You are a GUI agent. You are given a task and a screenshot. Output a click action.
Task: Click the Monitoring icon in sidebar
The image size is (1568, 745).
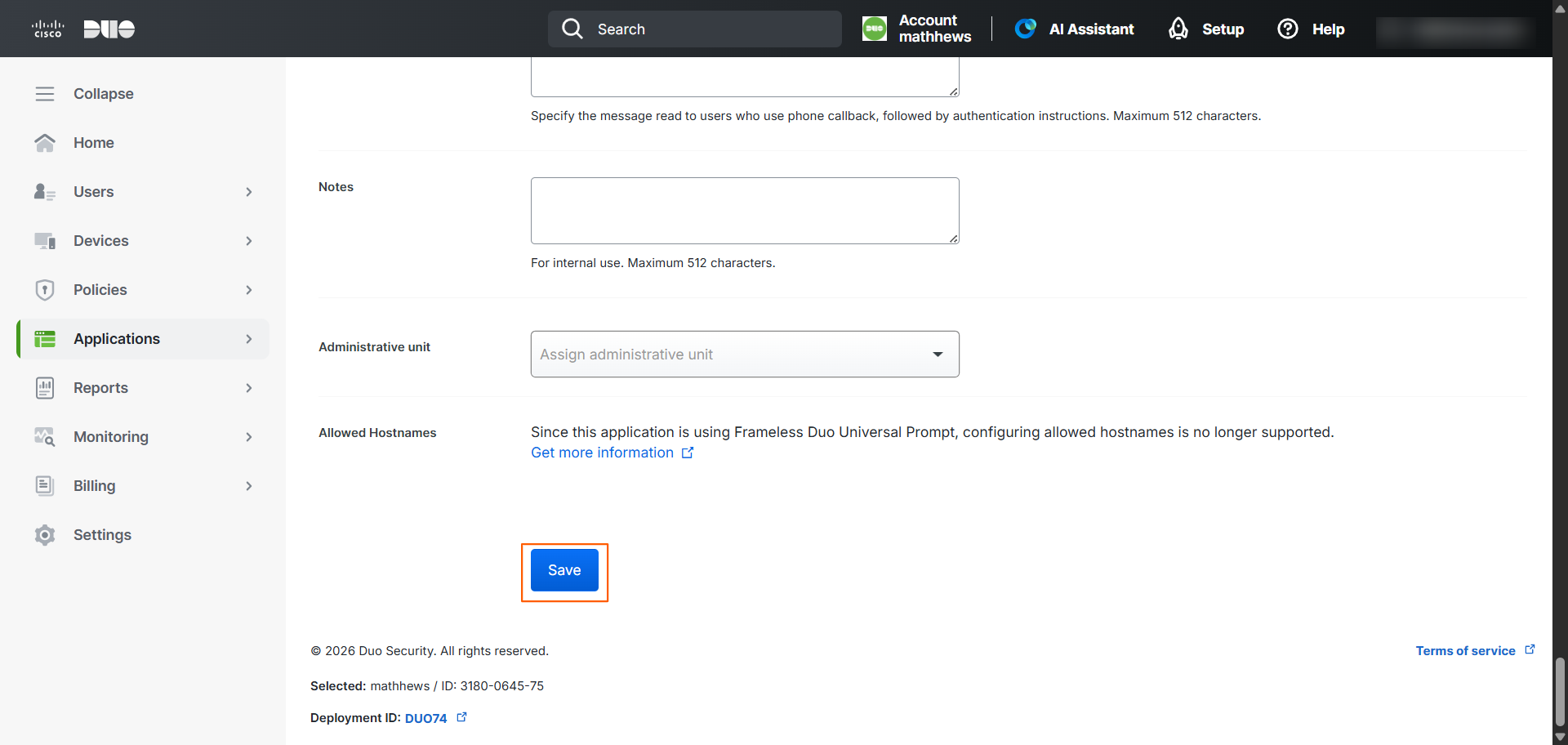pos(45,437)
